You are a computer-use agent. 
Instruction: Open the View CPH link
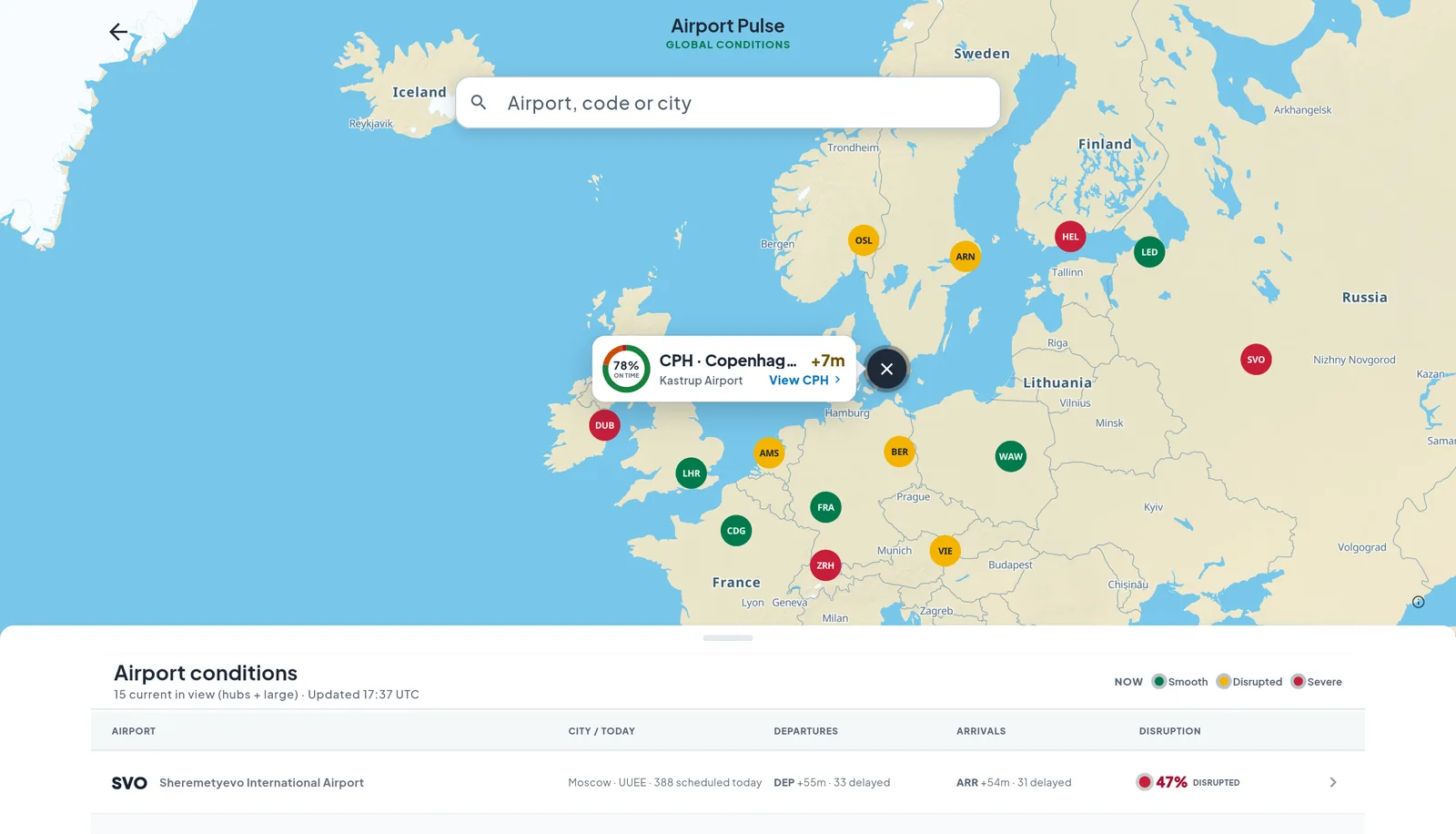[804, 381]
